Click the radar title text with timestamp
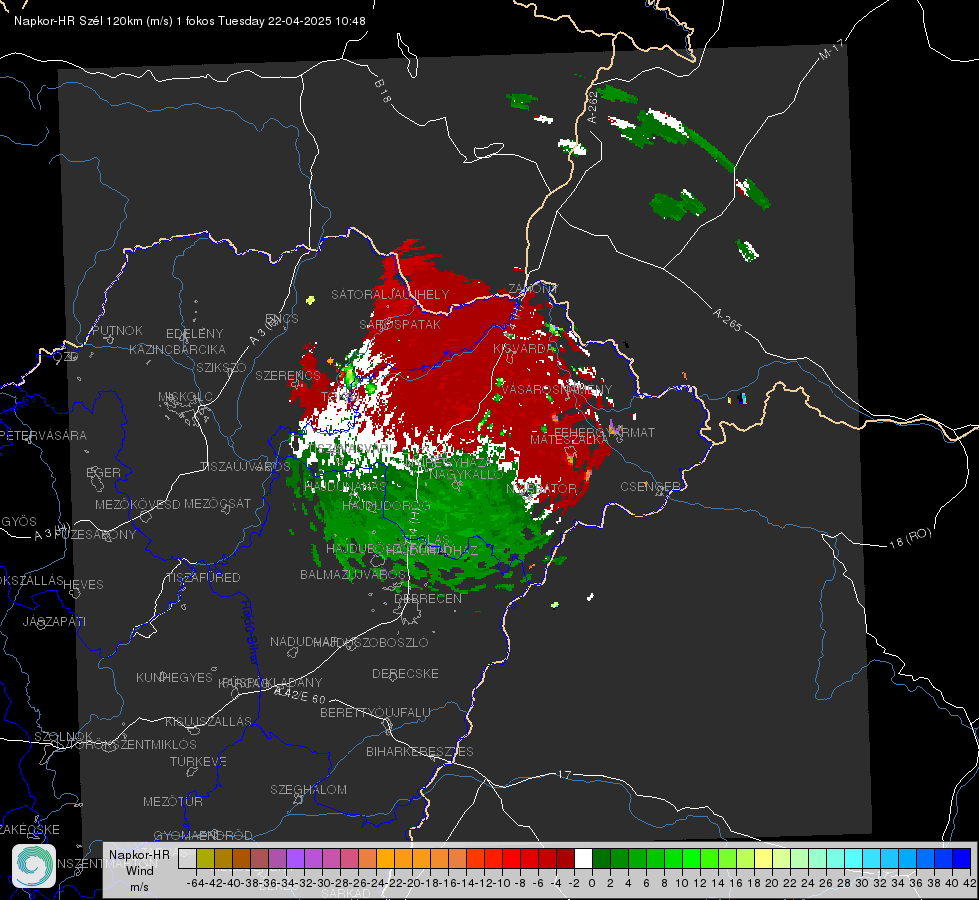Image resolution: width=979 pixels, height=900 pixels. (190, 21)
